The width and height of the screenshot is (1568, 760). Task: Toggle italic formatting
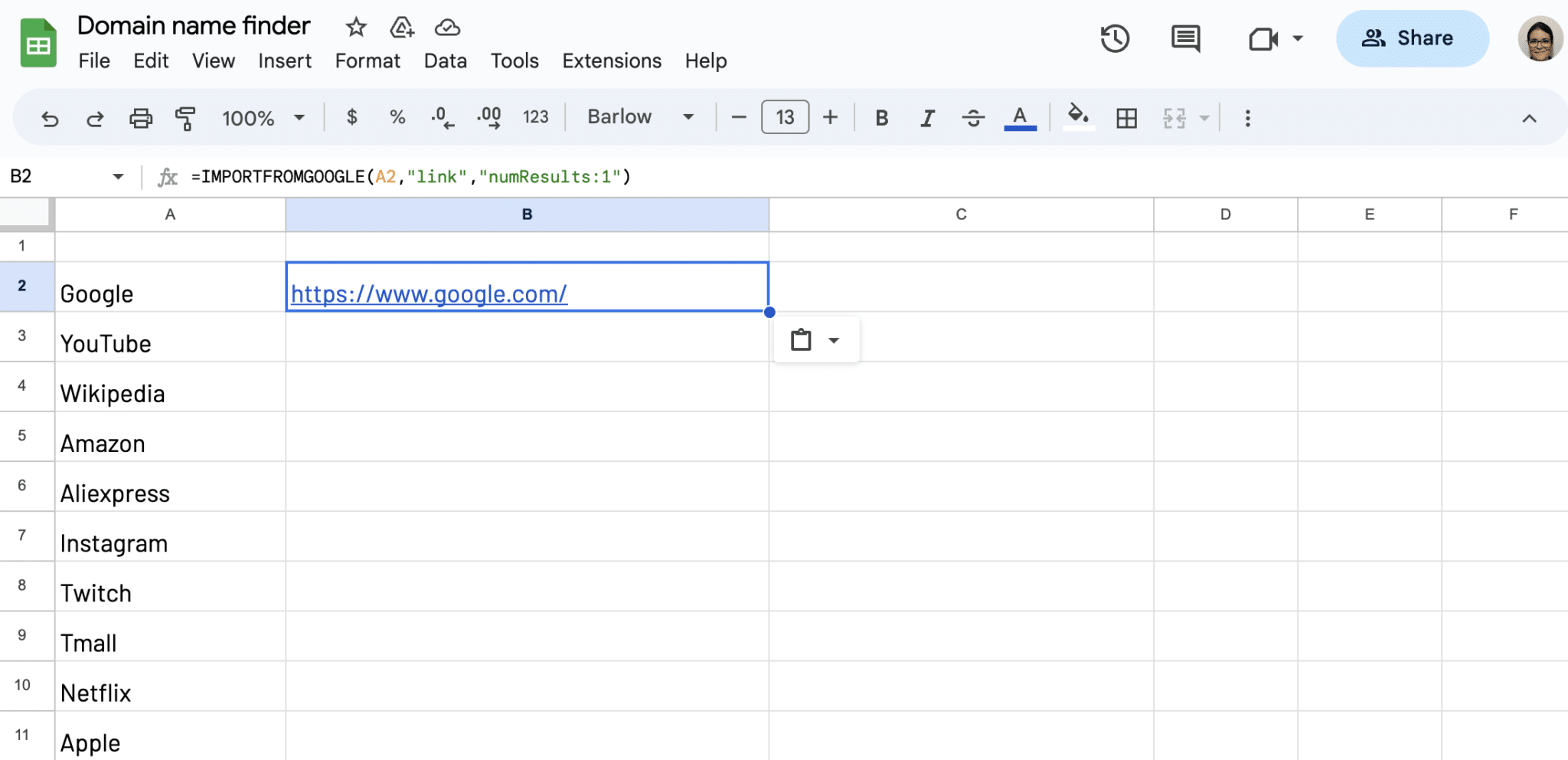[927, 117]
